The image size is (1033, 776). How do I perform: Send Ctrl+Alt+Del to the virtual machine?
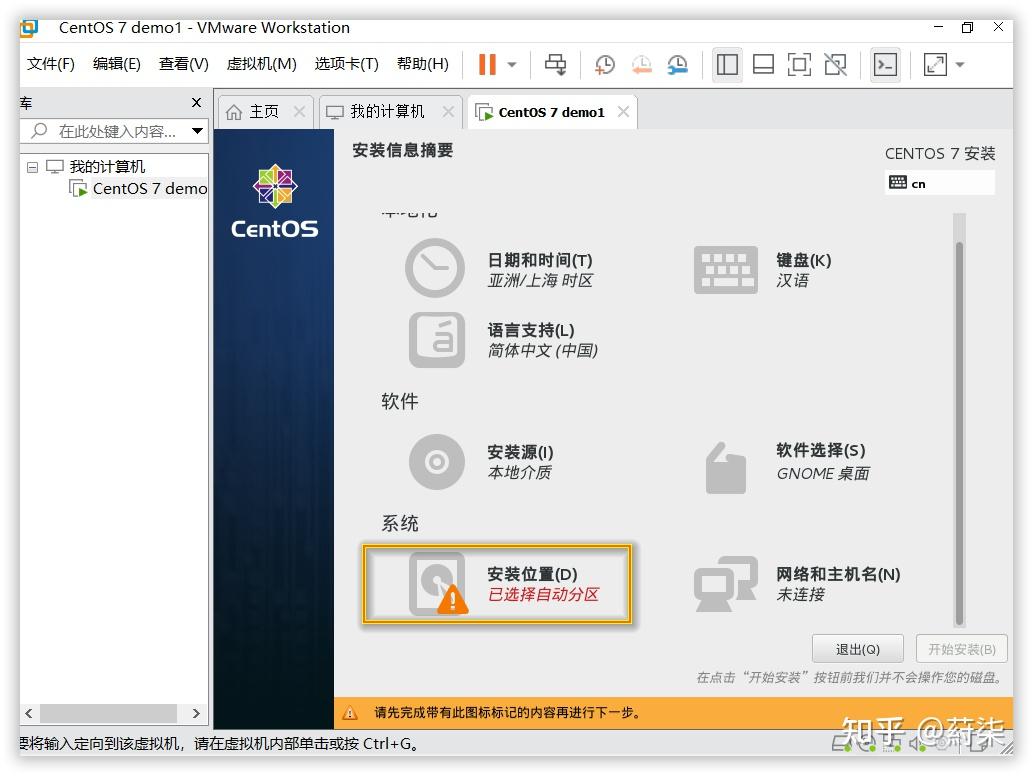point(557,64)
